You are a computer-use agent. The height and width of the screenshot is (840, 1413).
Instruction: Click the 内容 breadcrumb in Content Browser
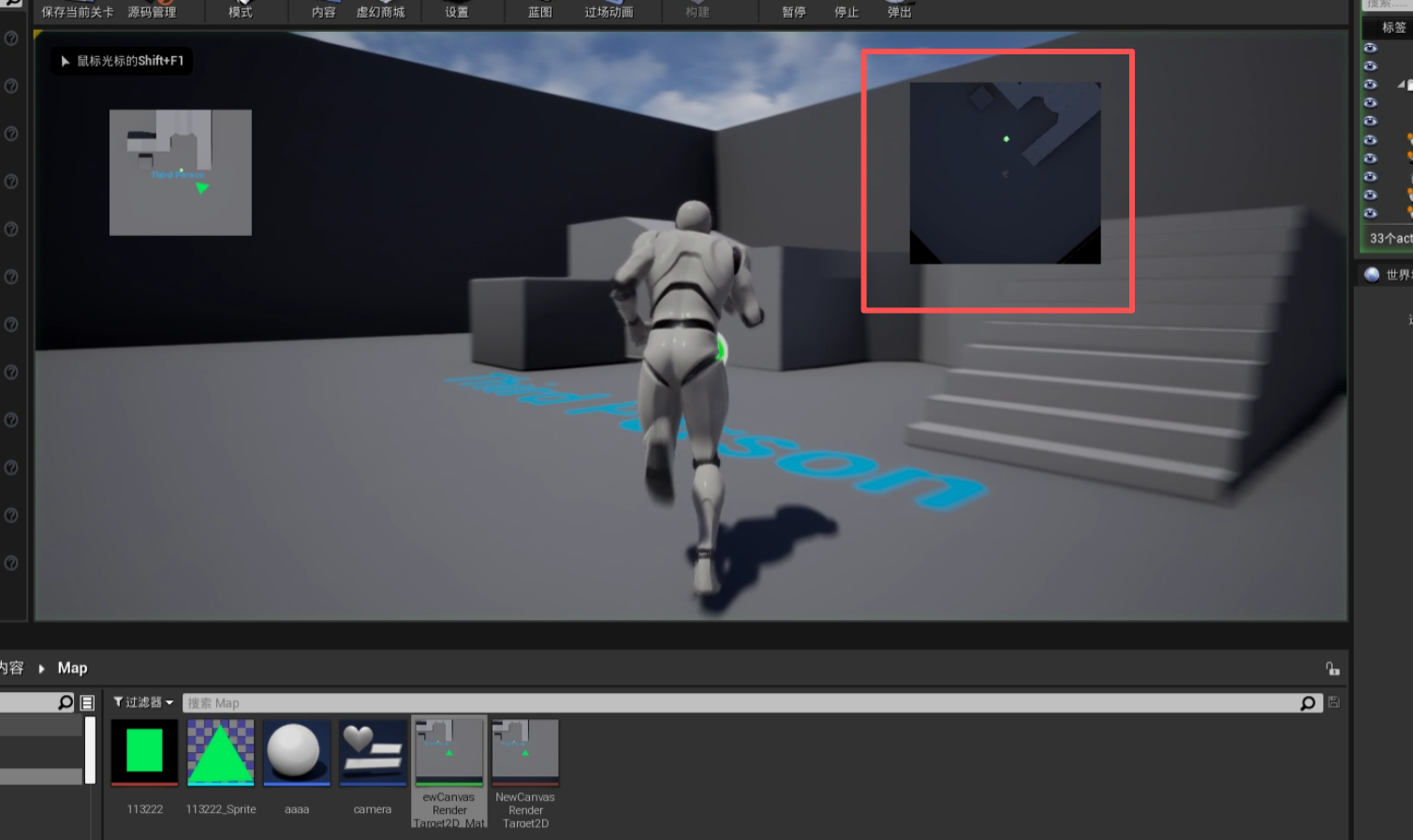tap(11, 668)
